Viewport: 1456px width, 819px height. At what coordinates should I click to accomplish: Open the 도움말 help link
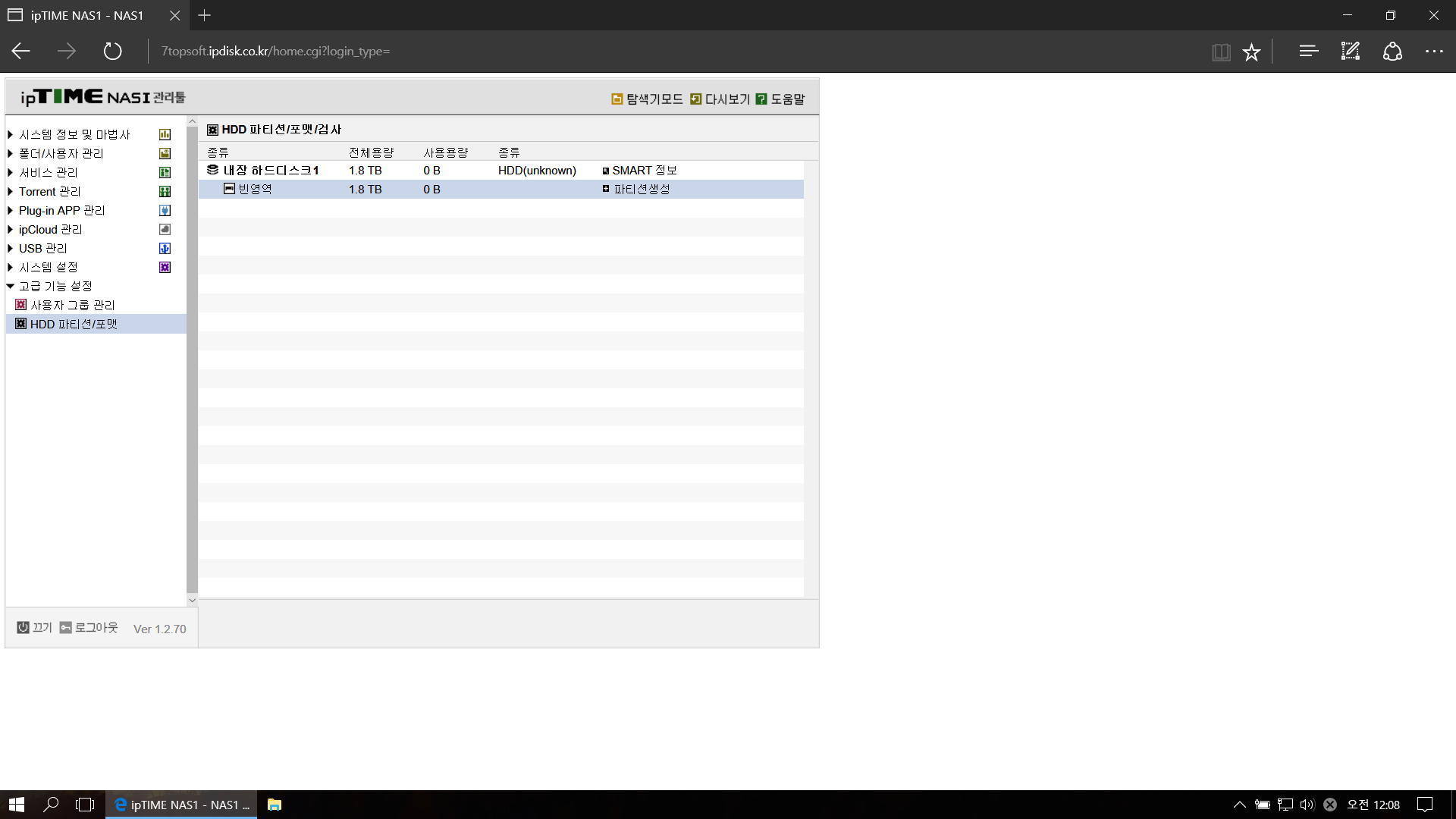coord(780,99)
